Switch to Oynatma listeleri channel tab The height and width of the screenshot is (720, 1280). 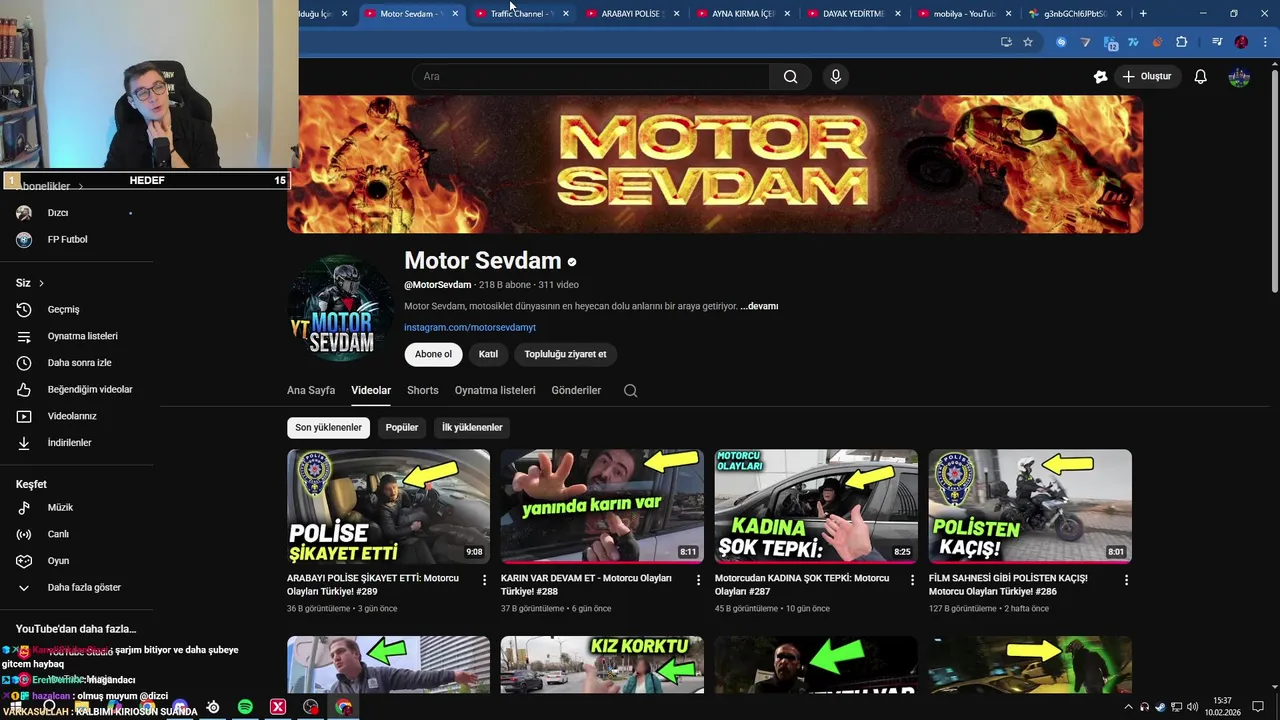click(x=495, y=391)
